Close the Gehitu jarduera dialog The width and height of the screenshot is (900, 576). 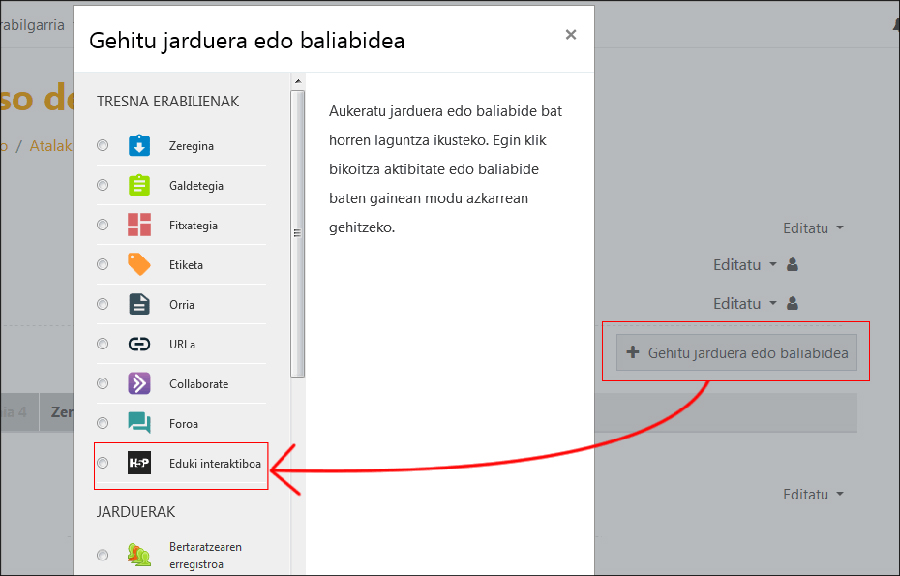pos(570,35)
